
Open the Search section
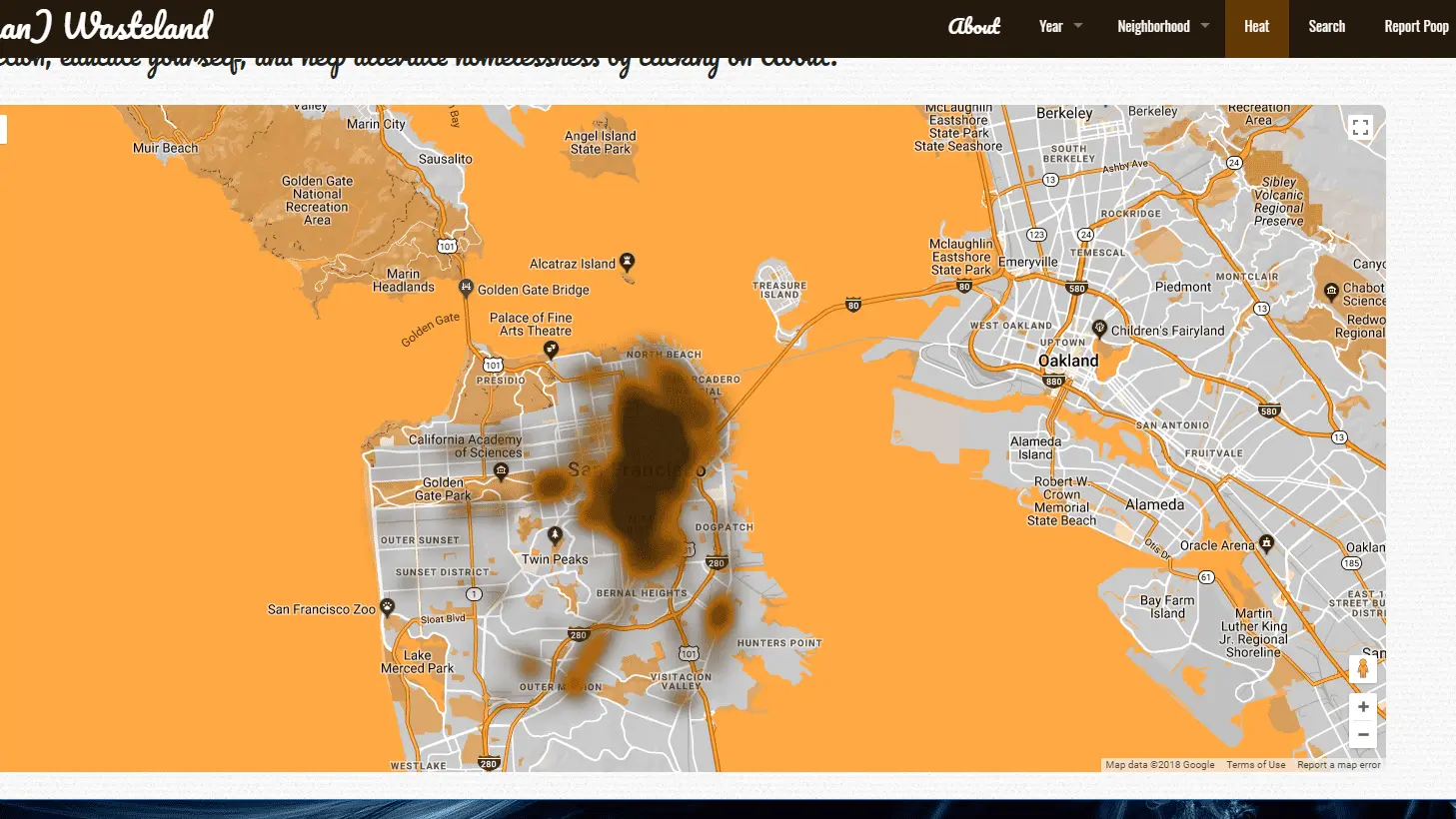[x=1325, y=27]
